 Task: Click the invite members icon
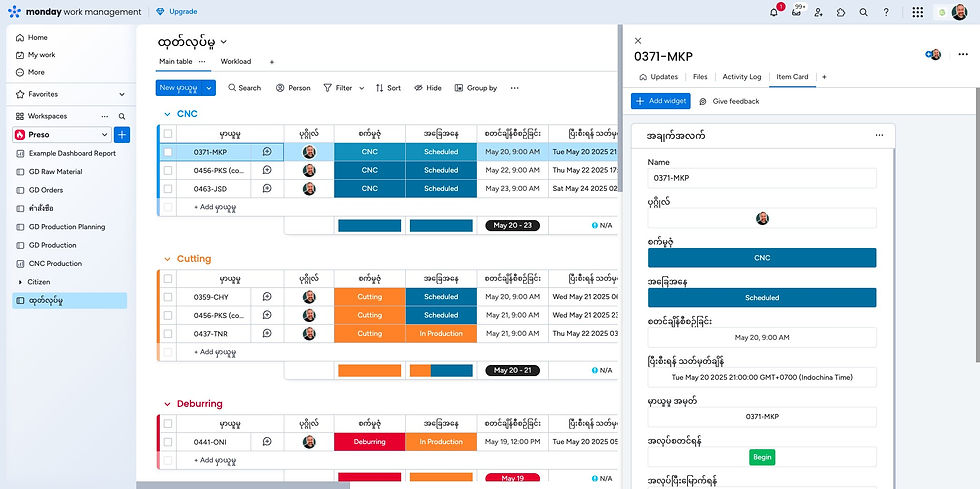(818, 12)
